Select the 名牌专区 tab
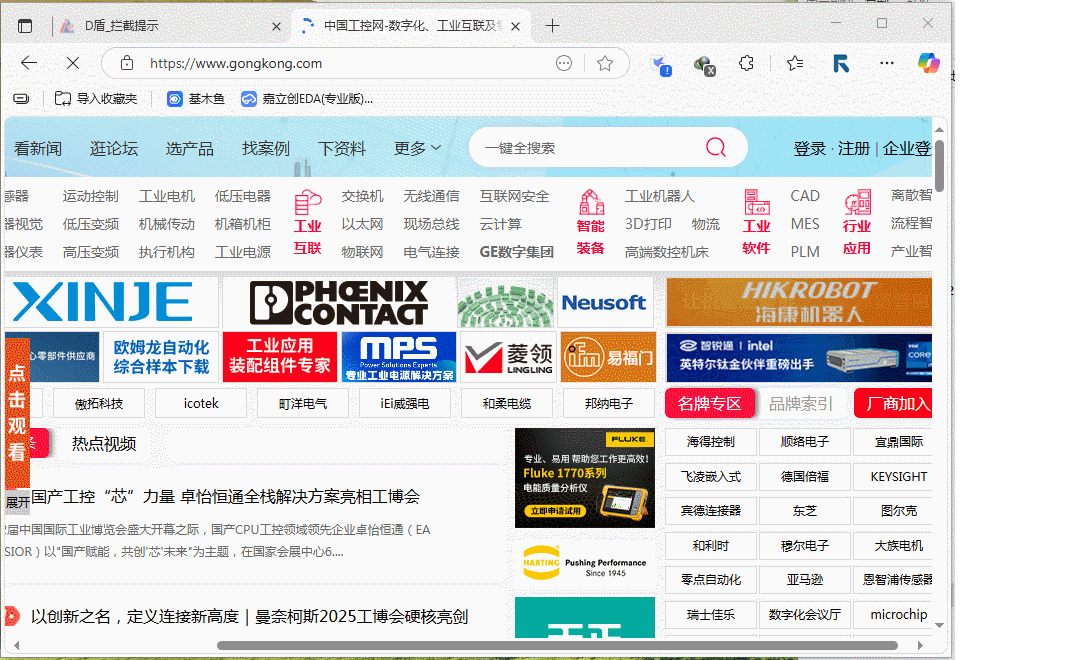1066x660 pixels. 709,404
